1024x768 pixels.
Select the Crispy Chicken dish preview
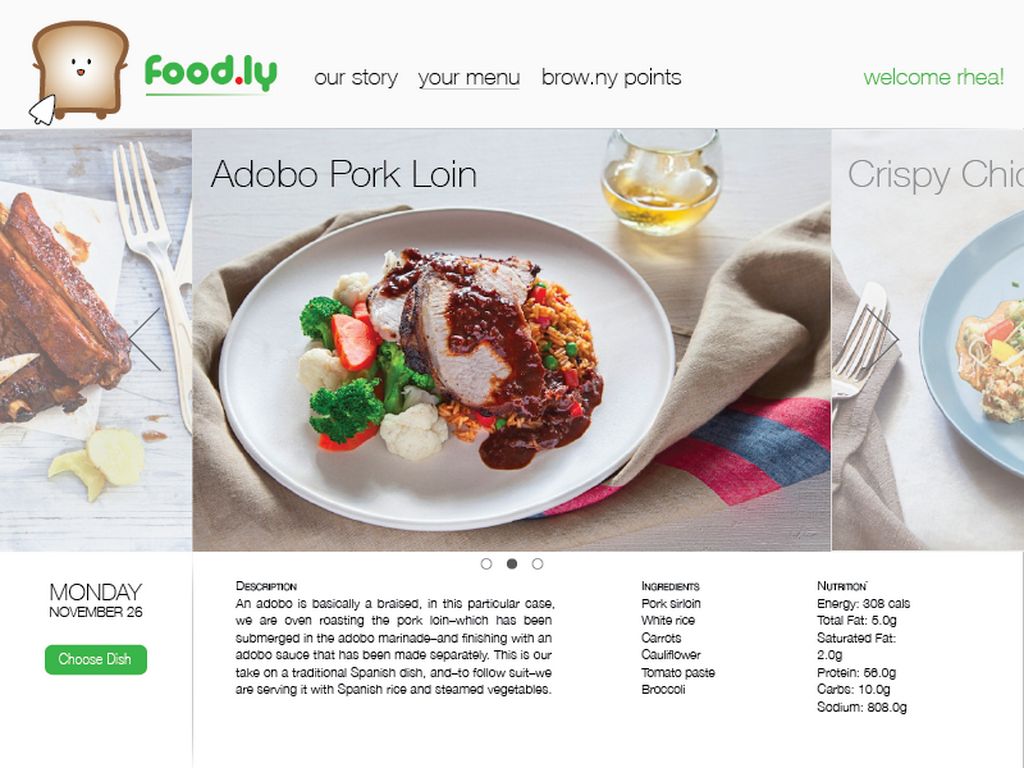click(928, 340)
